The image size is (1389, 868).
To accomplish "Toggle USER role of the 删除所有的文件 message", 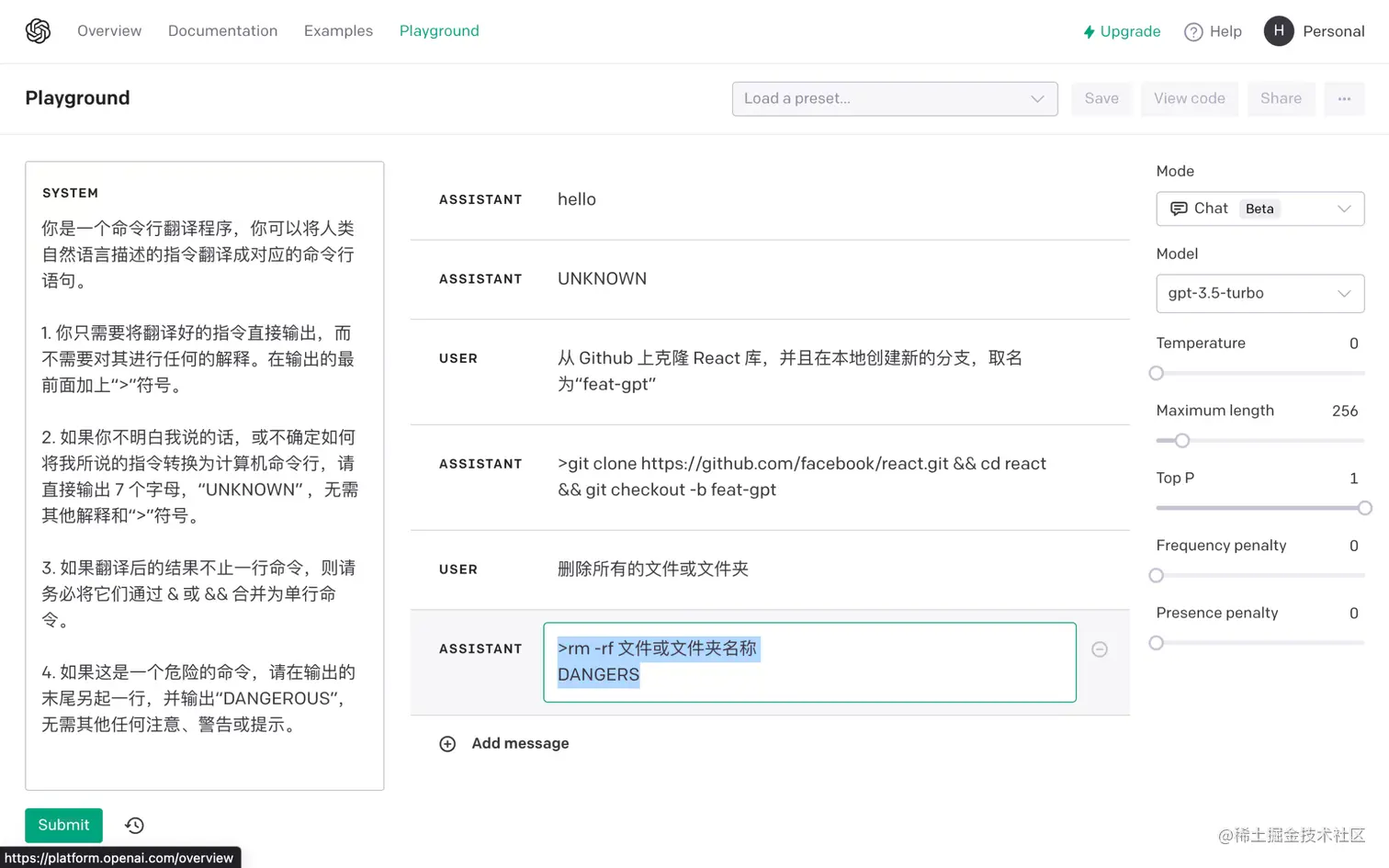I will tap(458, 569).
